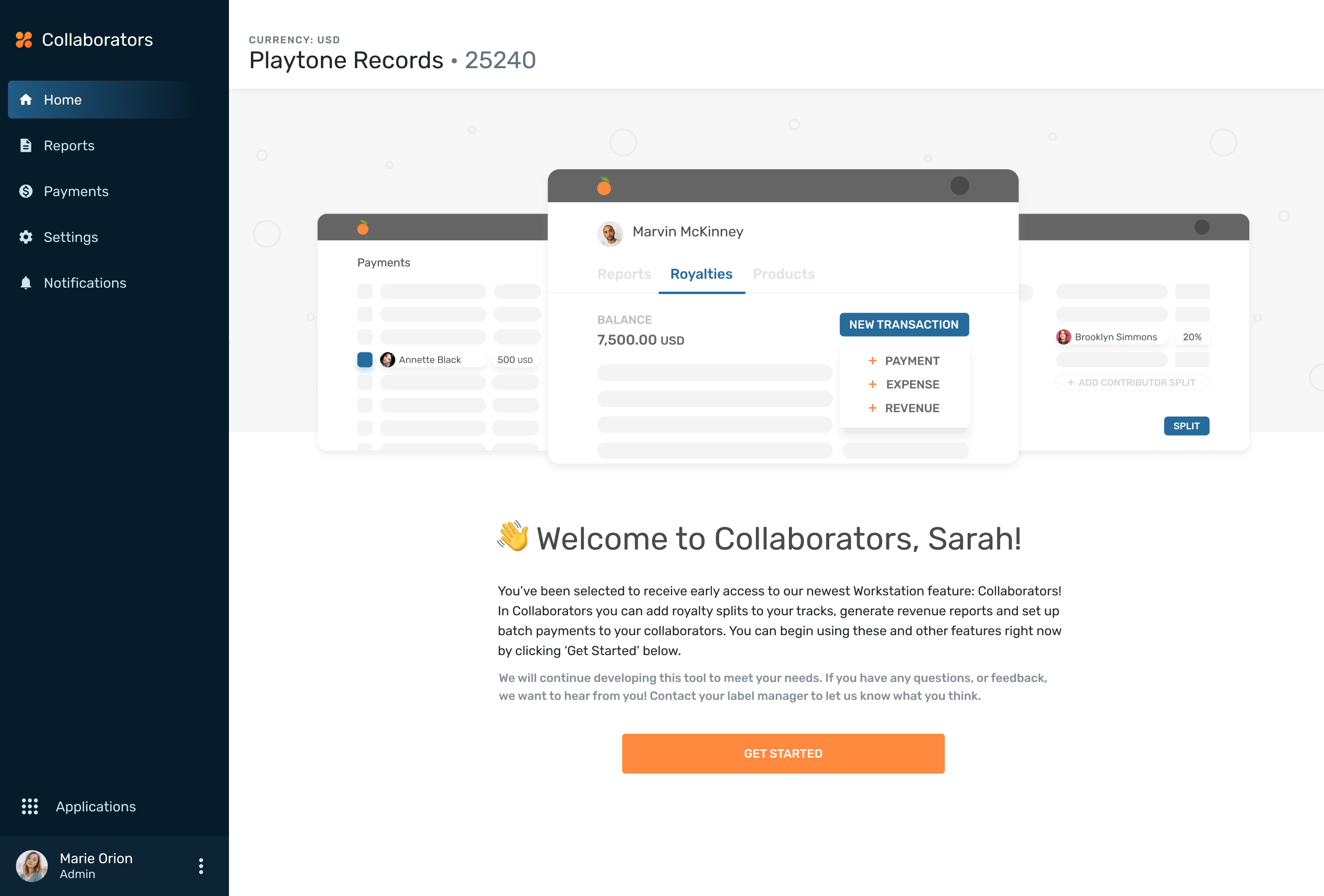Viewport: 1324px width, 896px height.
Task: Open Settings via the gear icon
Action: click(x=26, y=237)
